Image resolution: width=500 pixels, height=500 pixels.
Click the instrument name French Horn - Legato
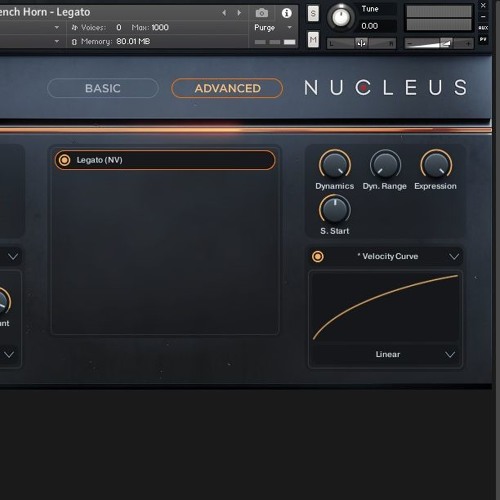click(45, 12)
